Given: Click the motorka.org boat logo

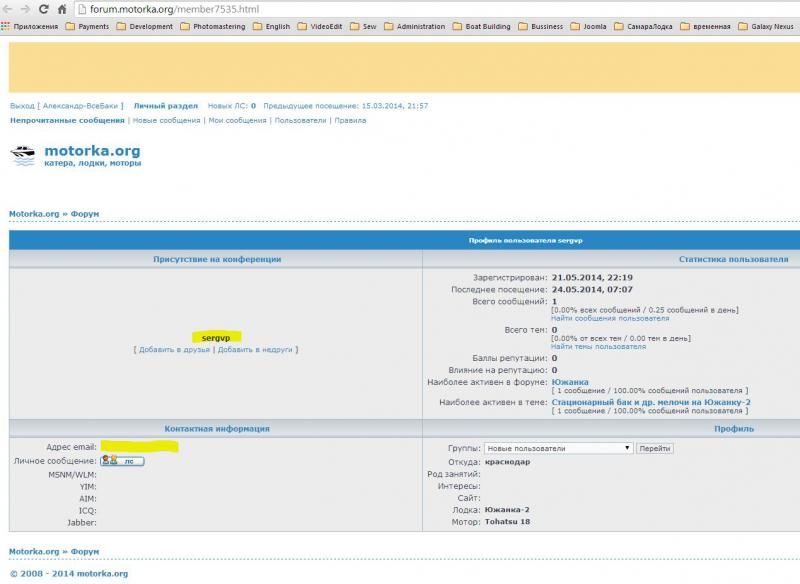Looking at the screenshot, I should coord(22,155).
